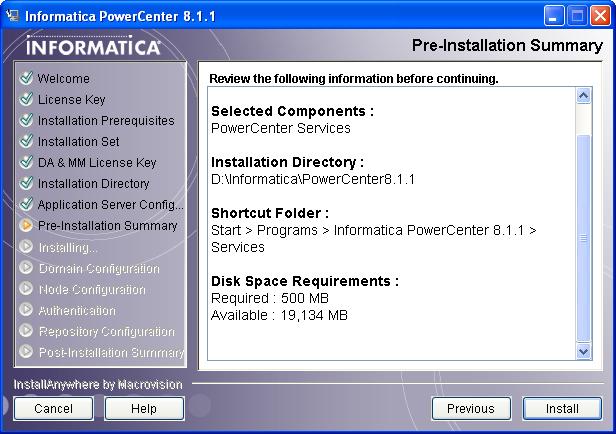Select the Authentication step label

tap(77, 311)
